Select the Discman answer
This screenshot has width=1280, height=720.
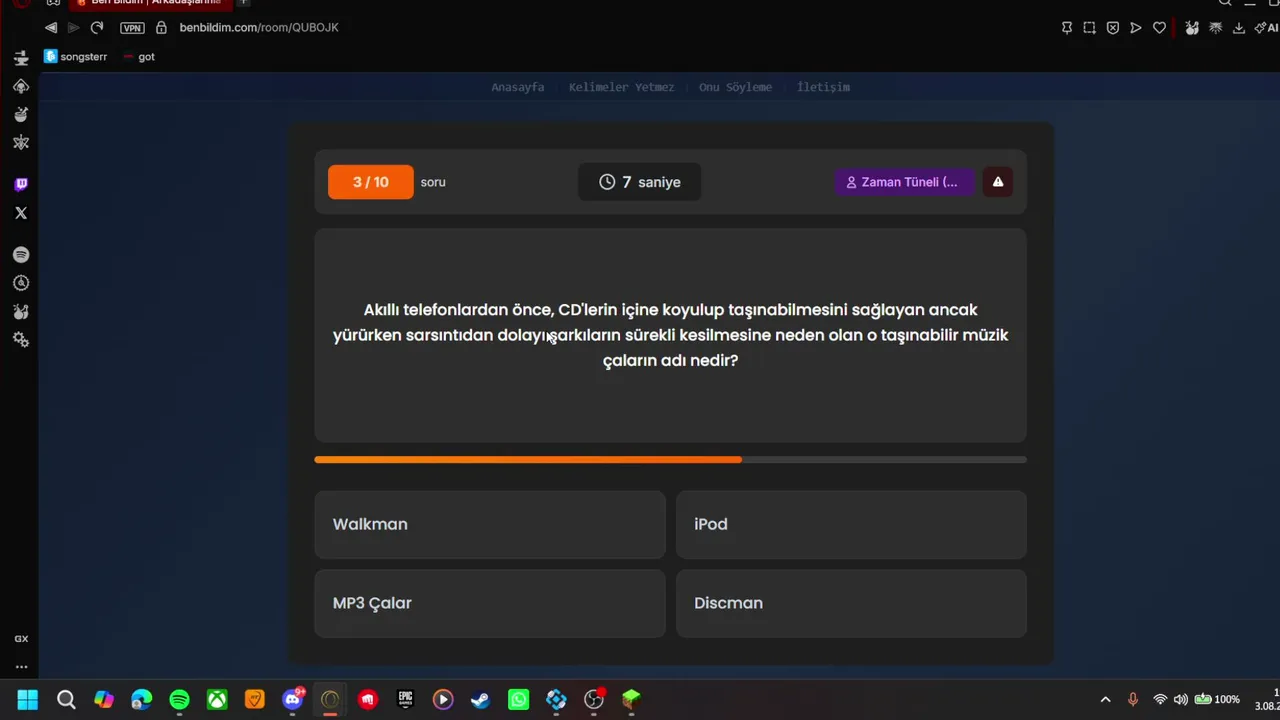pos(851,603)
